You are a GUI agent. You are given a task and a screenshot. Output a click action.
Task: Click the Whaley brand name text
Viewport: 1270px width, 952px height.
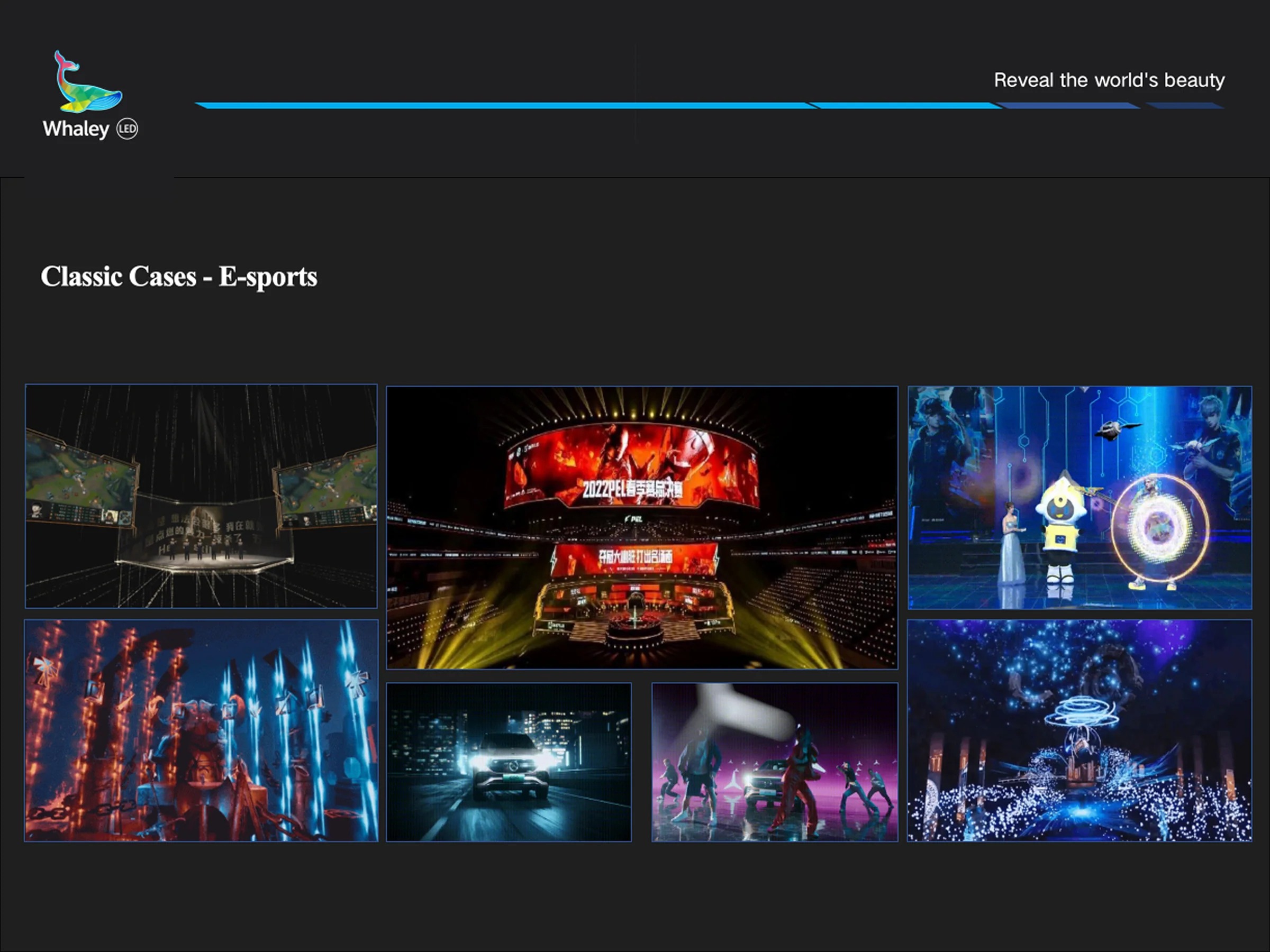pos(76,129)
